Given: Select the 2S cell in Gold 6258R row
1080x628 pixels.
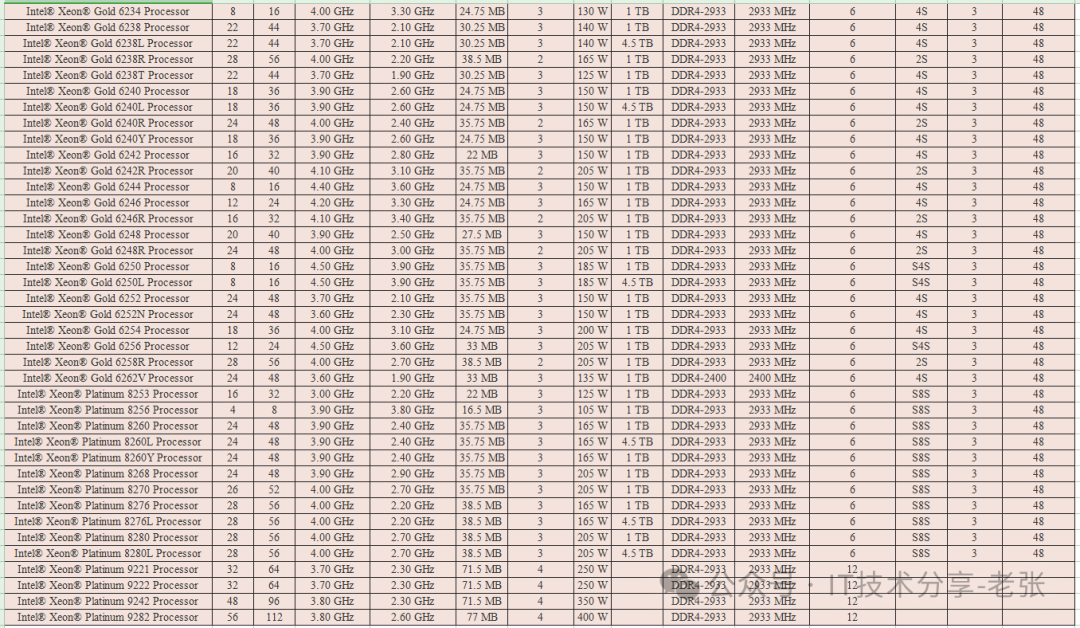Looking at the screenshot, I should click(x=921, y=362).
